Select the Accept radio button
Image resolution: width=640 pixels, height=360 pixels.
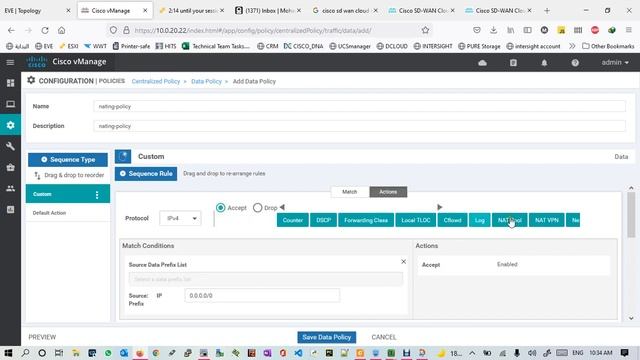220,208
